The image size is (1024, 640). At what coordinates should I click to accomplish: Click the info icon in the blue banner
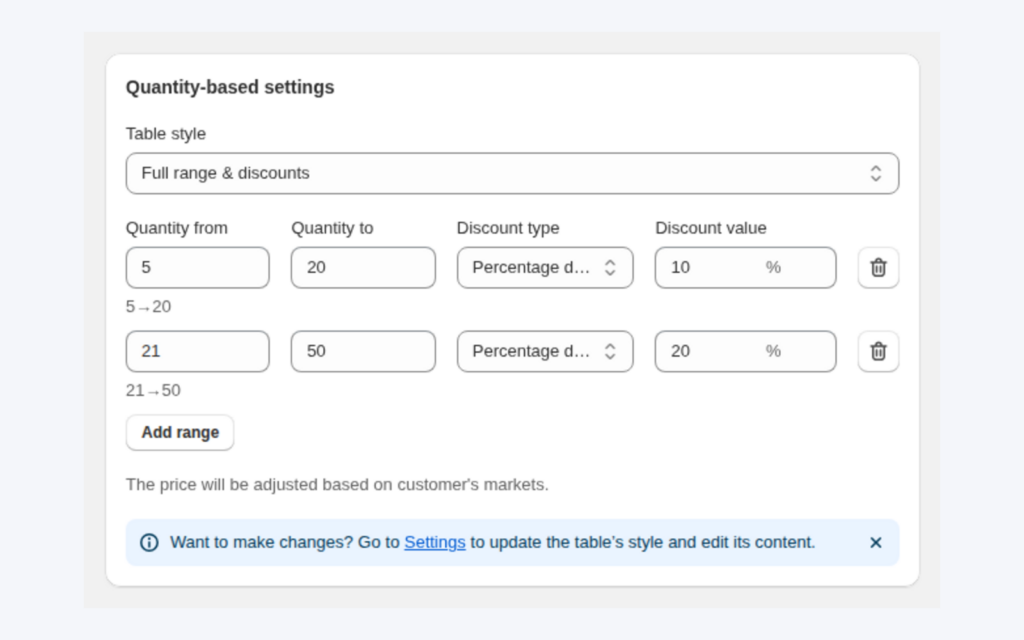click(149, 543)
